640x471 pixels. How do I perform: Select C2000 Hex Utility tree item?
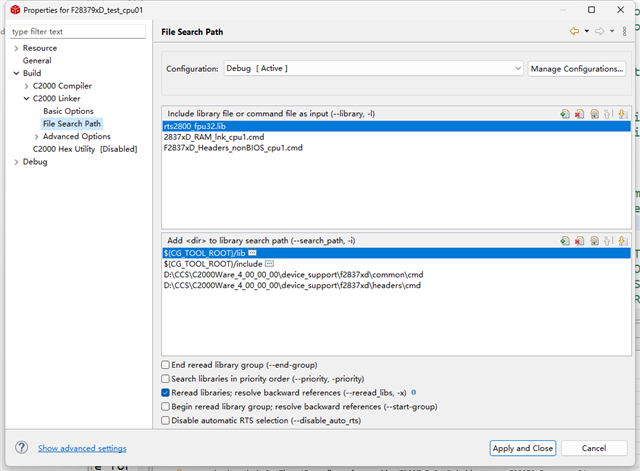[x=84, y=149]
